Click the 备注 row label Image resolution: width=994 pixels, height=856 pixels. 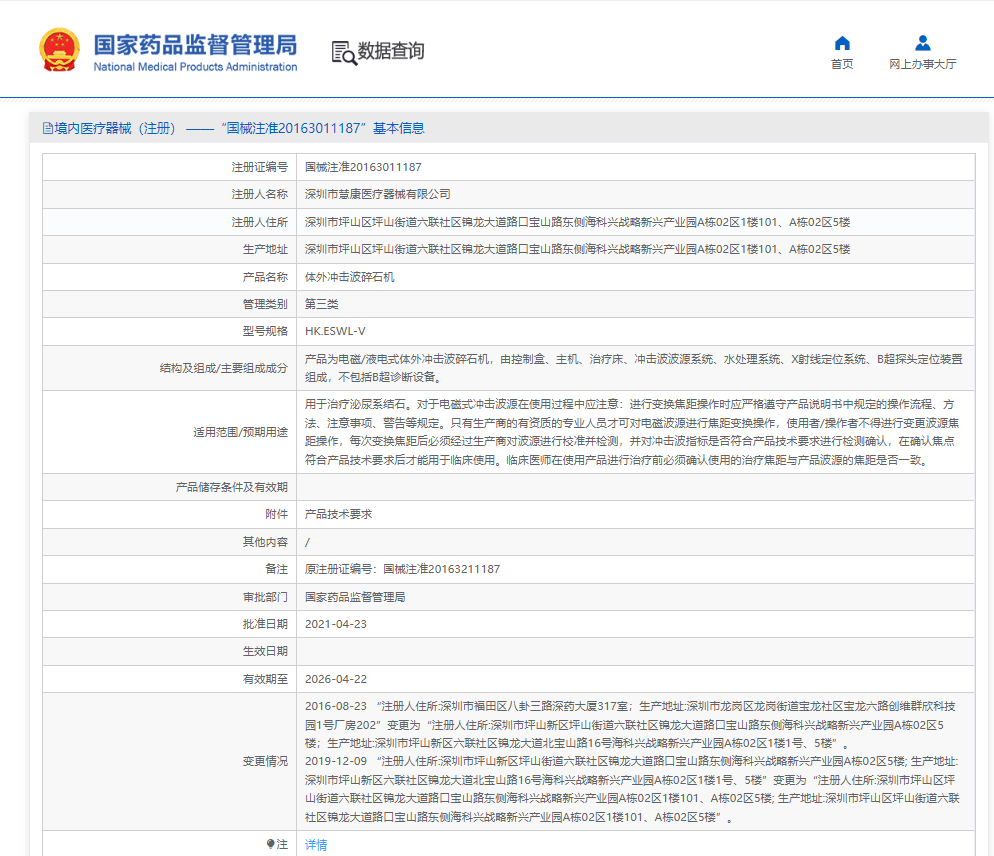point(276,569)
